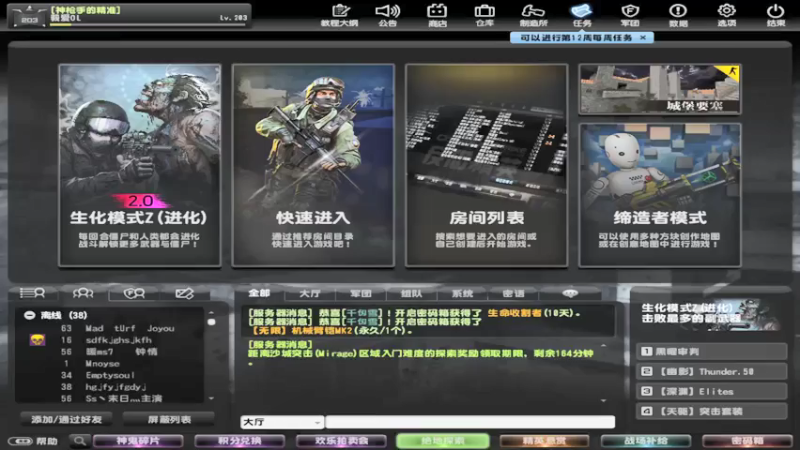The height and width of the screenshot is (450, 800).
Task: Click the skull badge beside sdfkjghsjkfh
Action: (x=37, y=340)
